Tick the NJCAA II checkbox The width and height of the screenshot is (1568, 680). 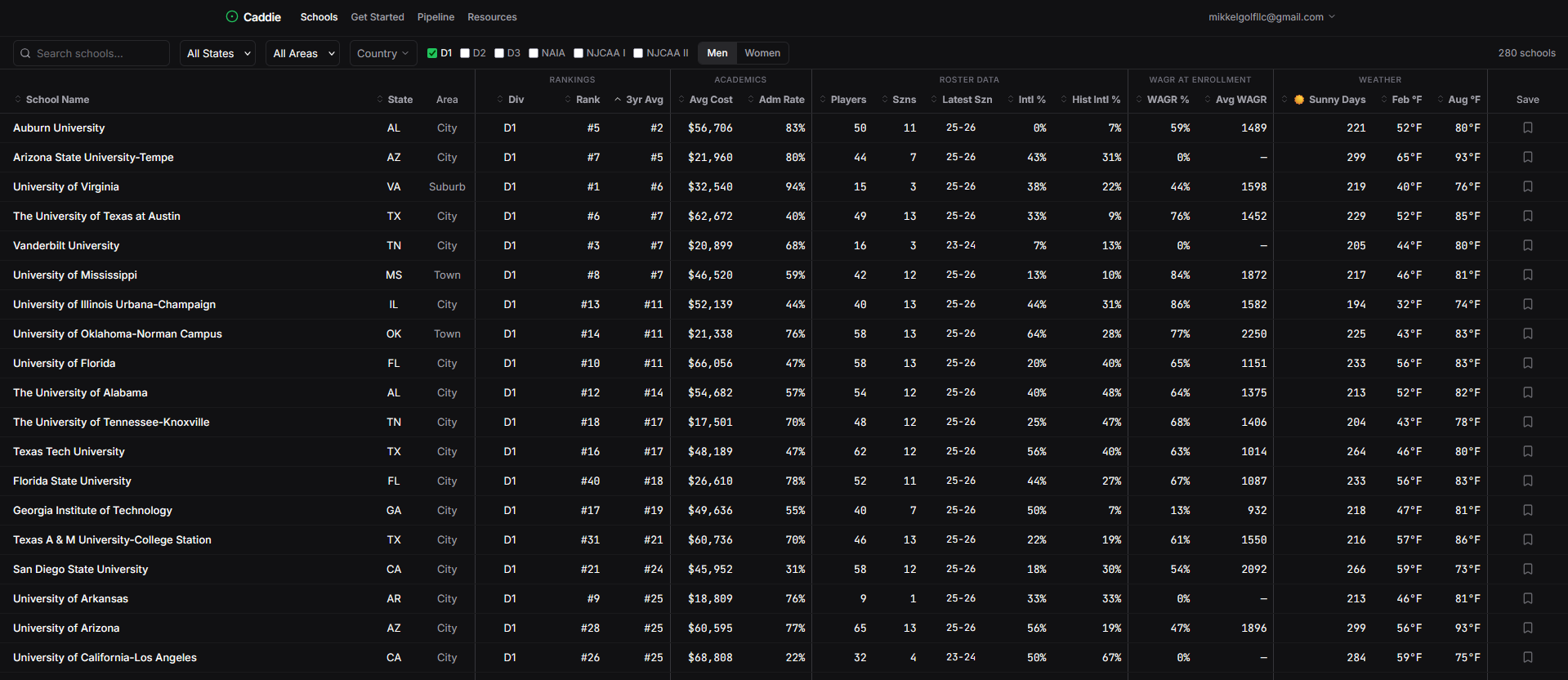tap(638, 53)
